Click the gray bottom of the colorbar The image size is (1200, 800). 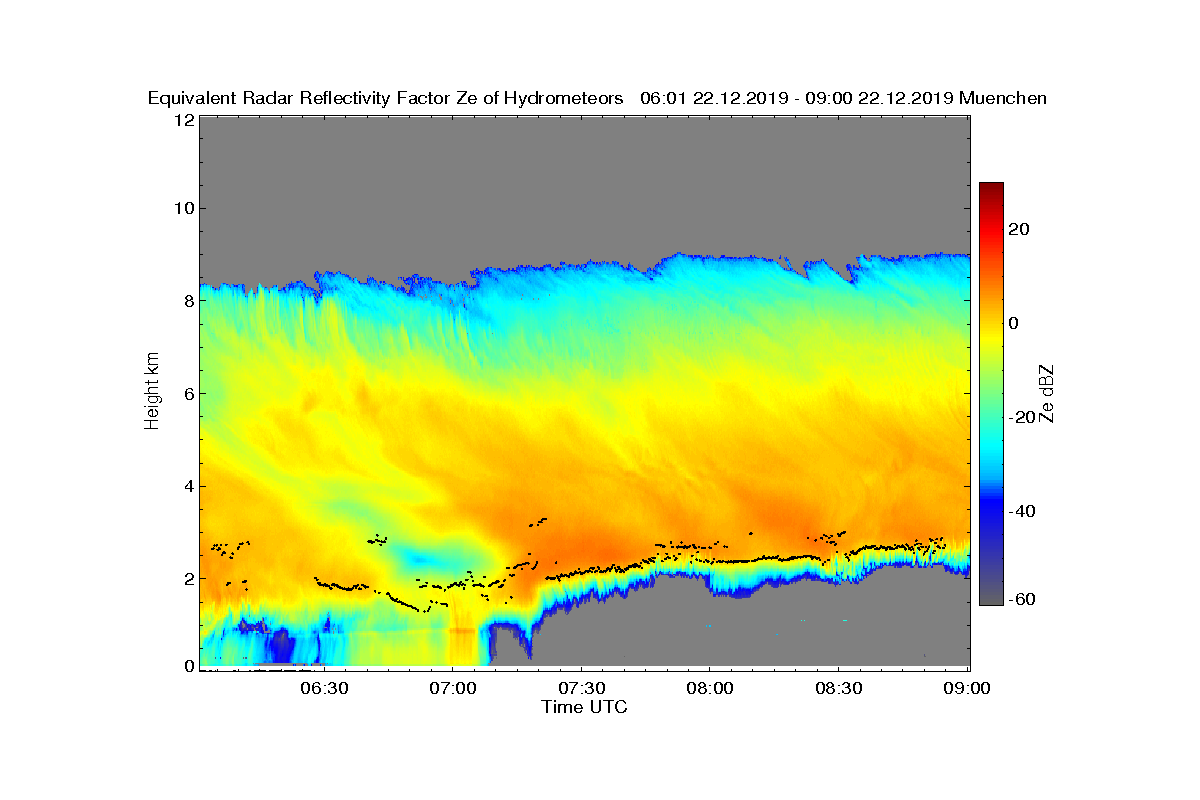click(x=991, y=597)
